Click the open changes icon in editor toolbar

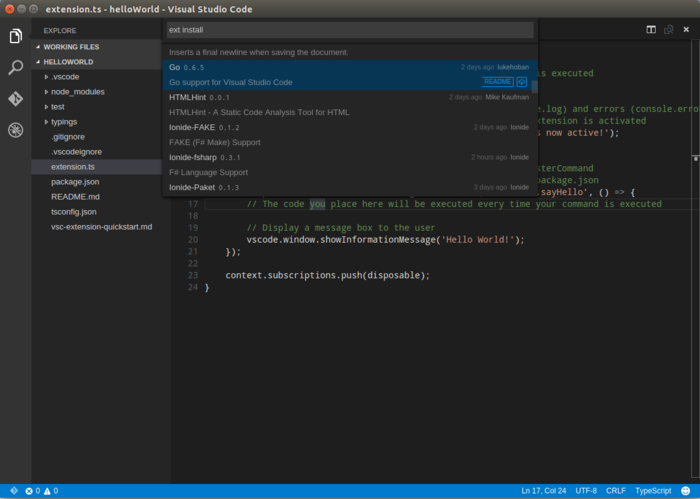tap(668, 30)
